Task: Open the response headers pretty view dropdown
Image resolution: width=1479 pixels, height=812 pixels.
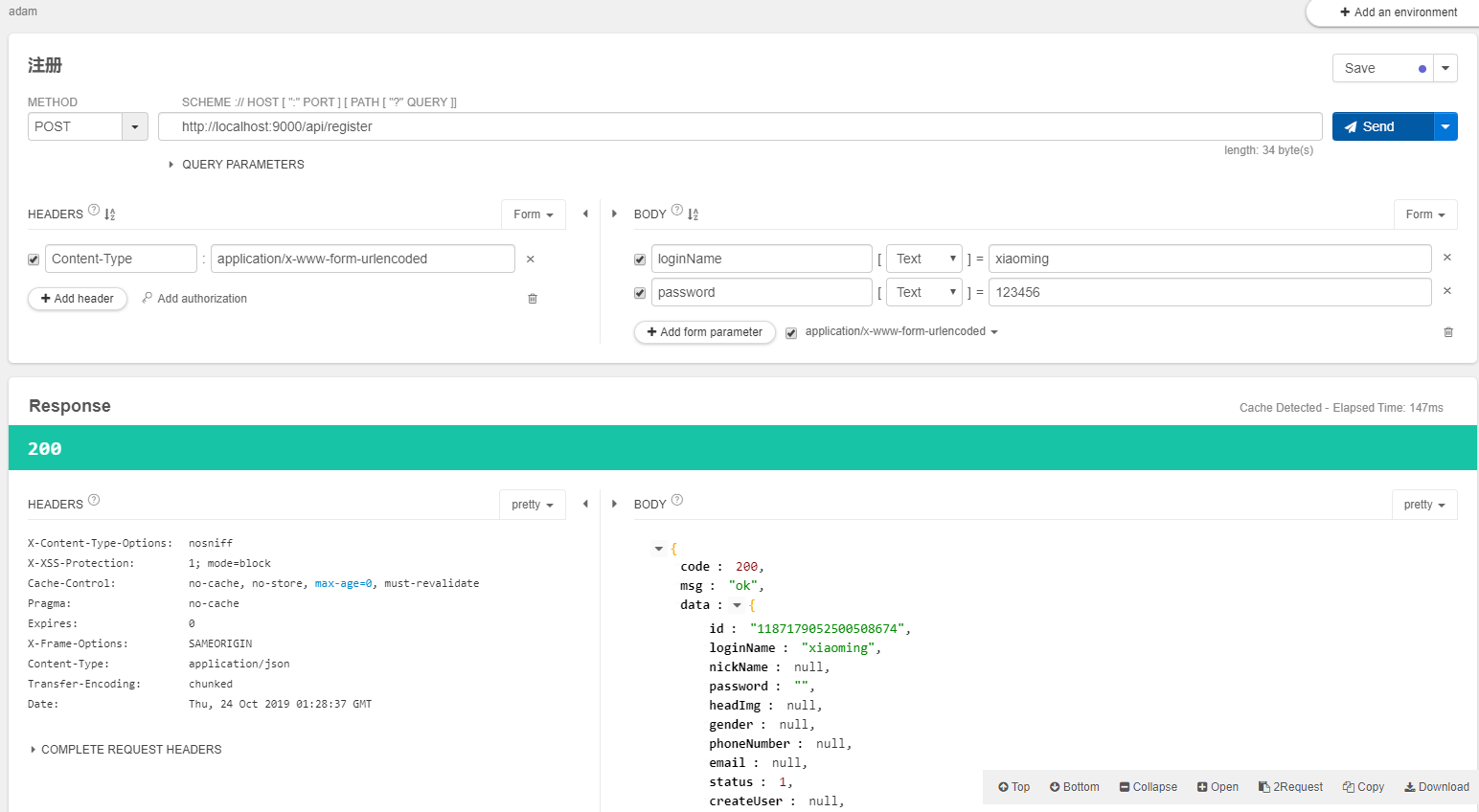Action: 533,505
